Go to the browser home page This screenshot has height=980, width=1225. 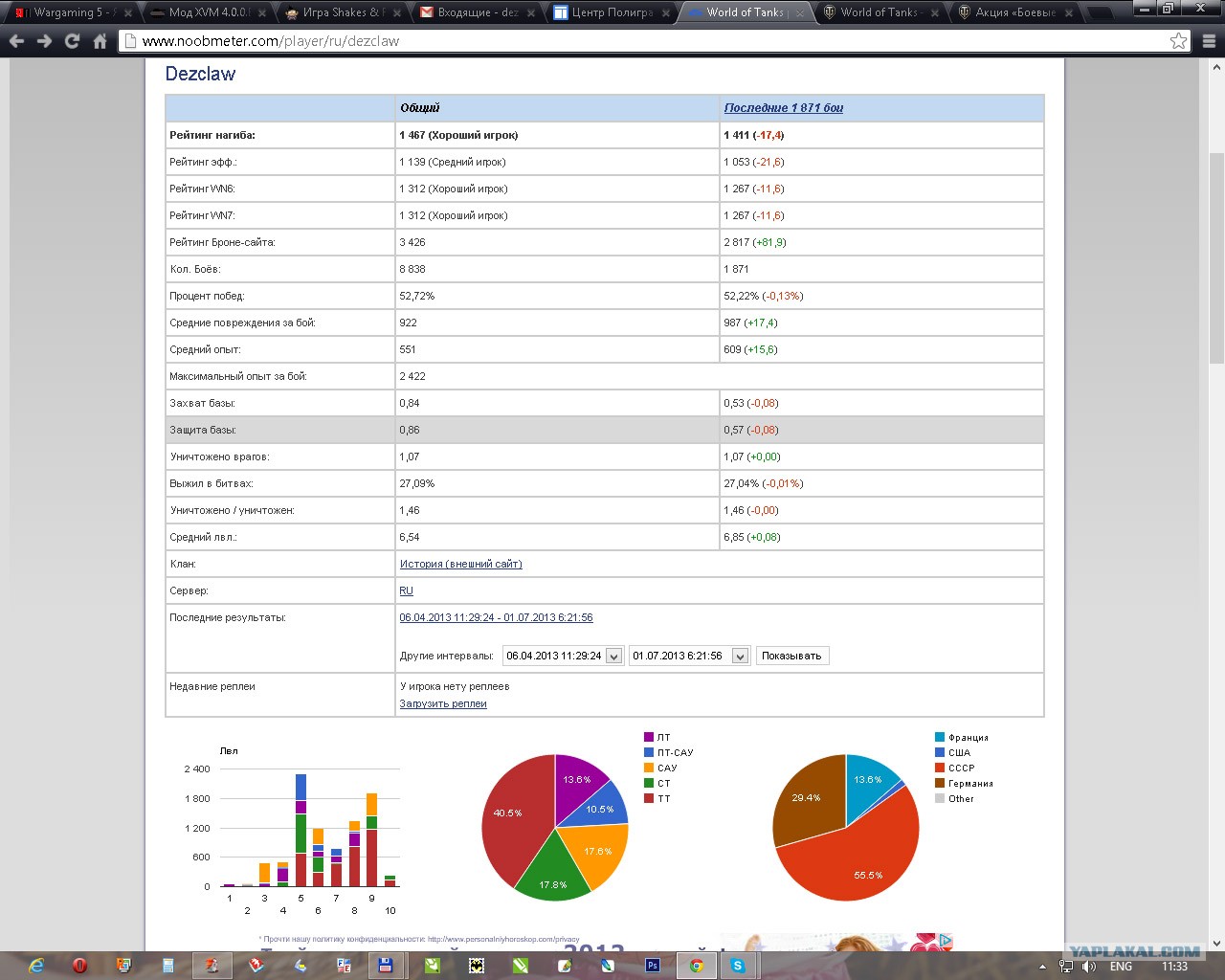click(100, 41)
